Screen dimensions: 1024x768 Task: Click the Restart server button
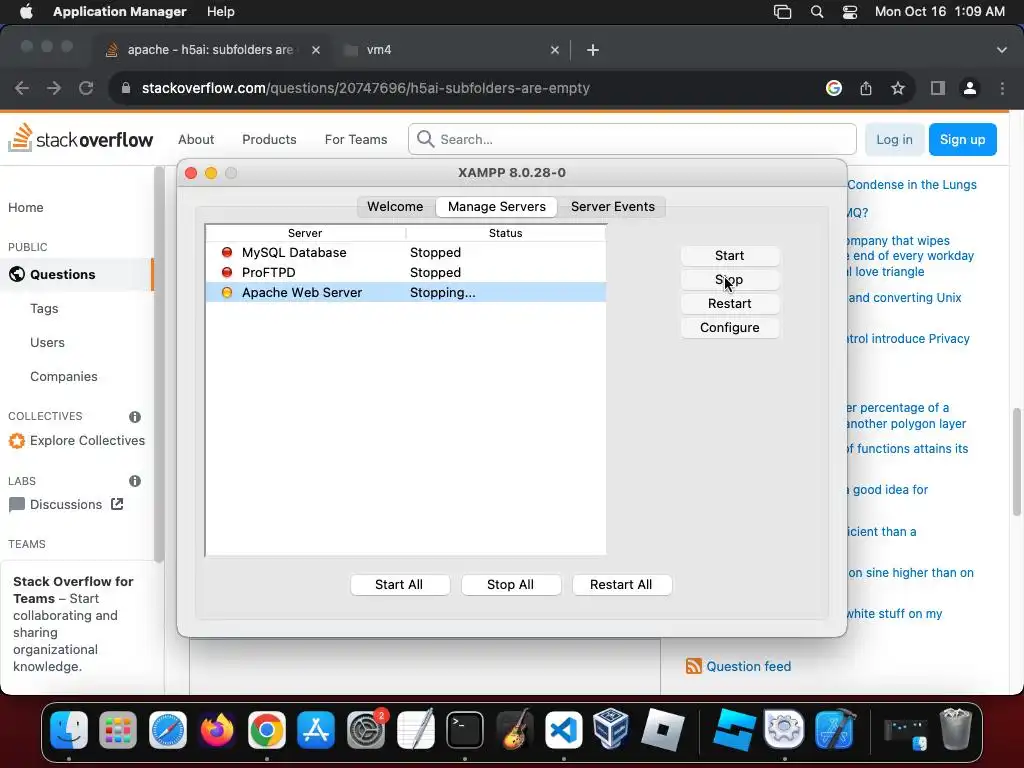point(729,304)
